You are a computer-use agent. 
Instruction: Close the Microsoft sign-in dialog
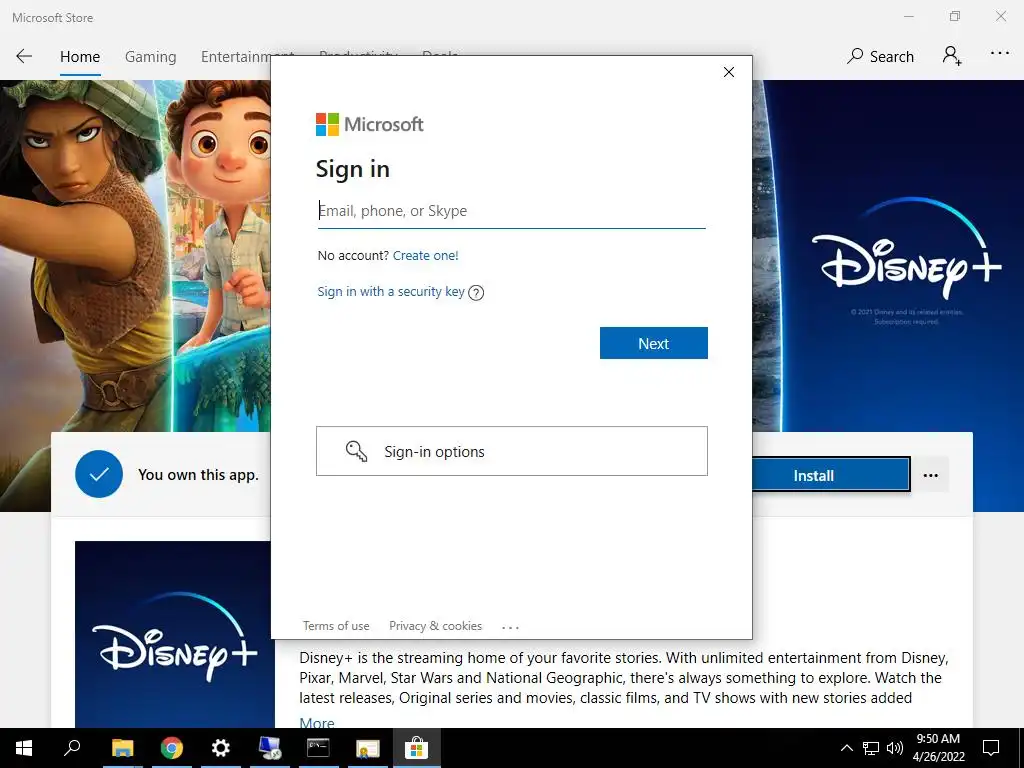[x=729, y=72]
